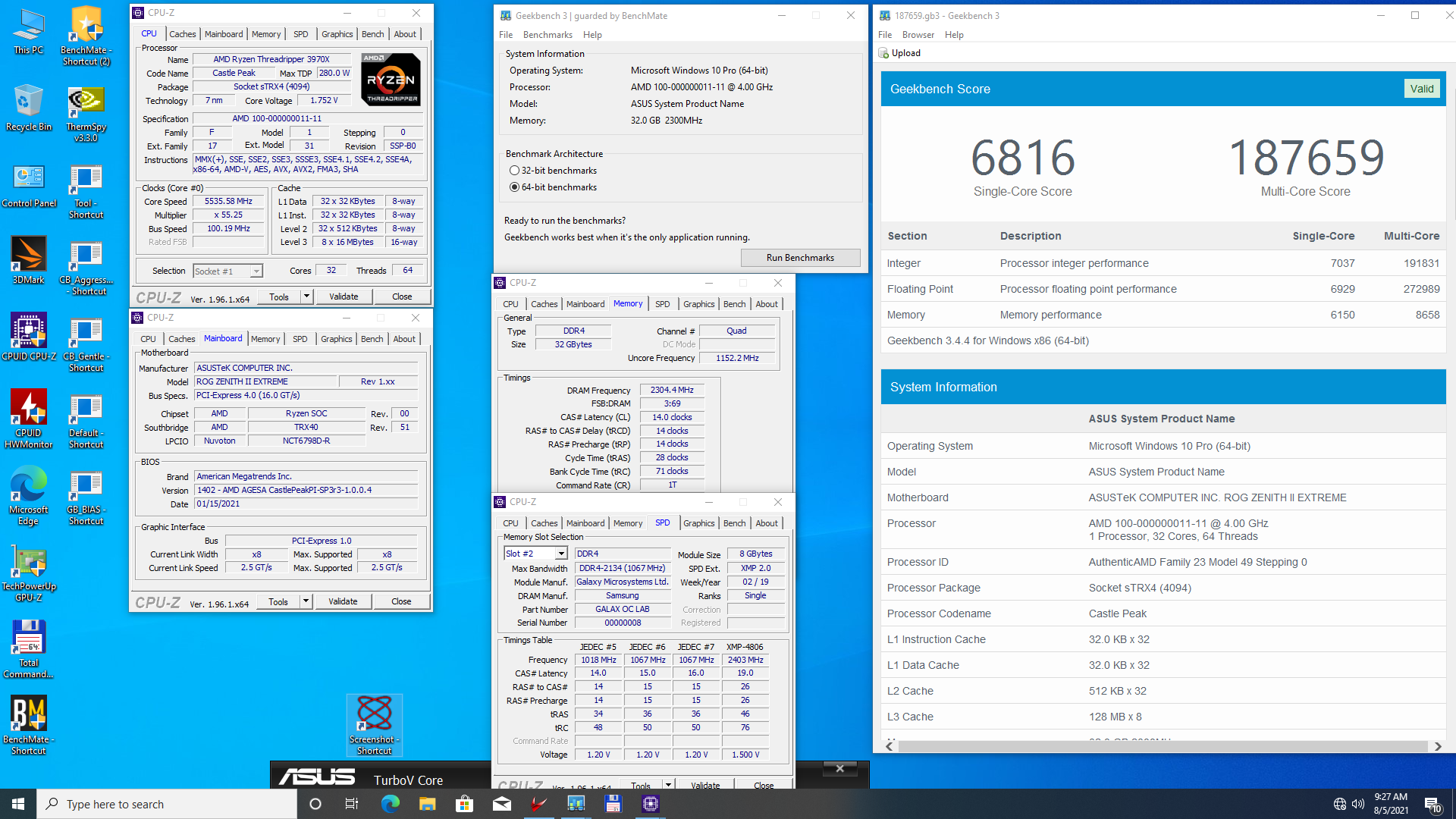Click the Windows Start button
The width and height of the screenshot is (1456, 819).
click(18, 804)
